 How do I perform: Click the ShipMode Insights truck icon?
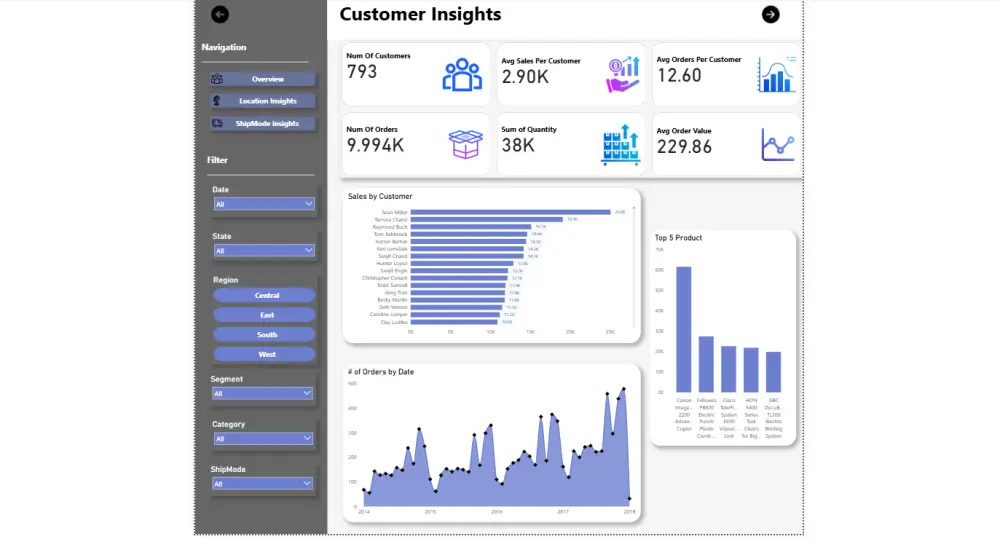pos(217,123)
